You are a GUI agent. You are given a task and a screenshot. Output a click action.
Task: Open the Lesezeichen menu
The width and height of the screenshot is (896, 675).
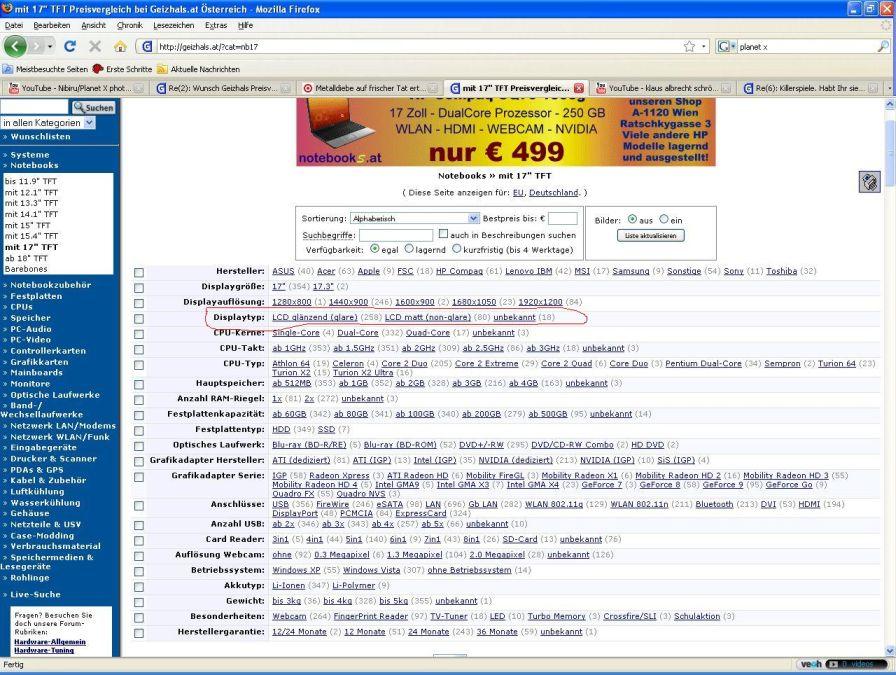click(174, 25)
